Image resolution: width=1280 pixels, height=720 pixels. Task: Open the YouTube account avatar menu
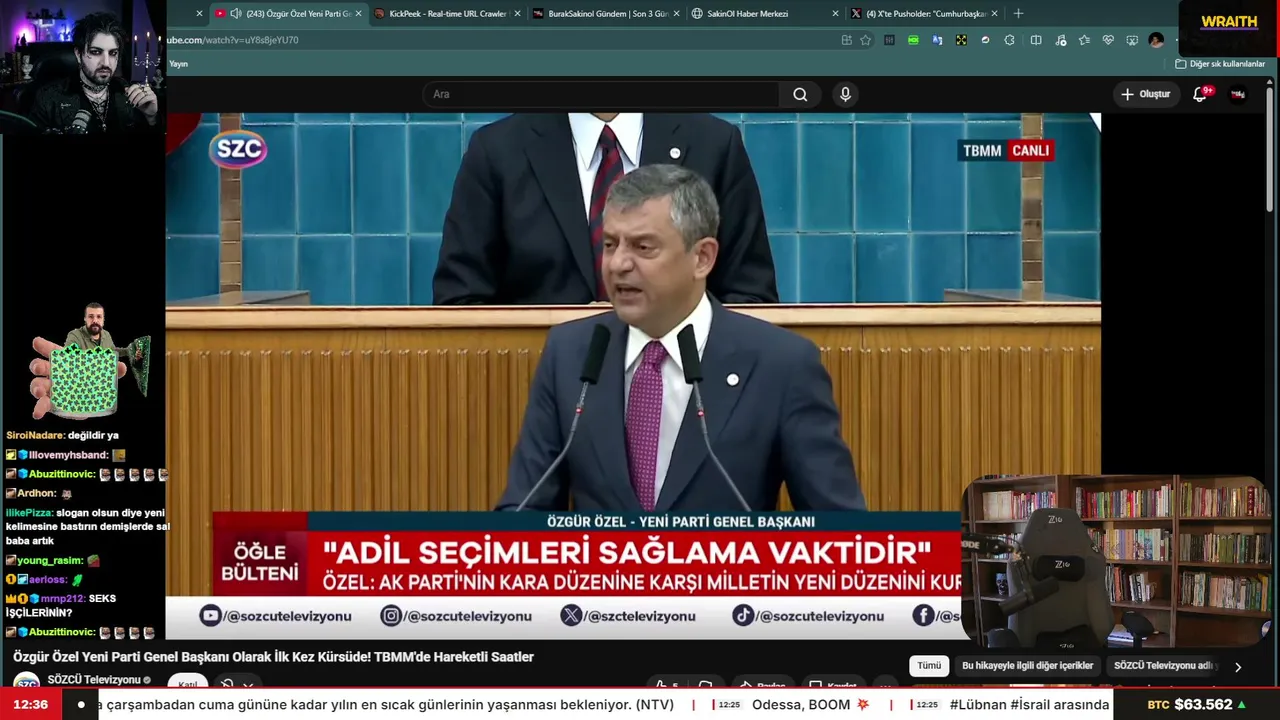pos(1238,94)
